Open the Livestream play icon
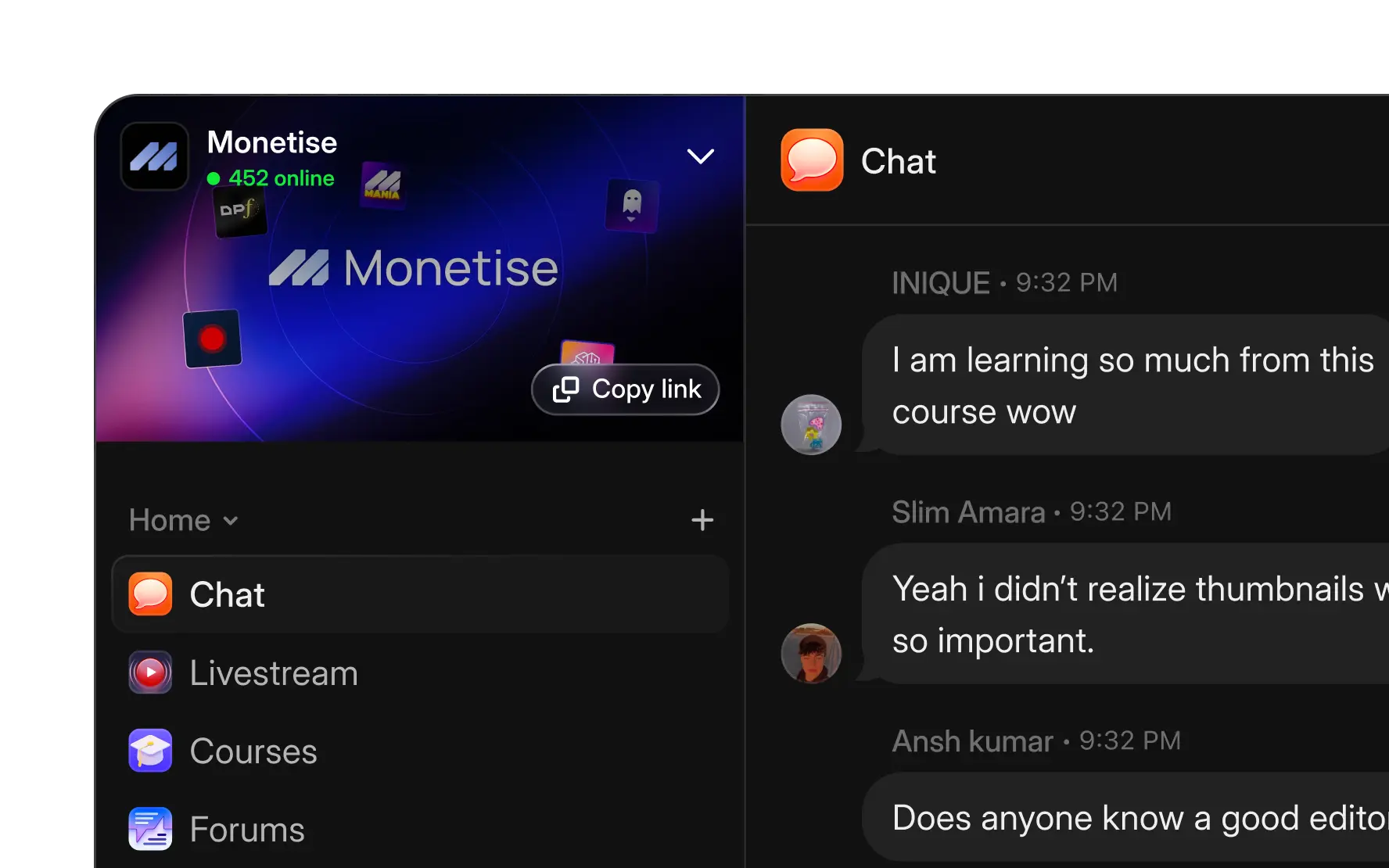This screenshot has width=1389, height=868. tap(149, 673)
